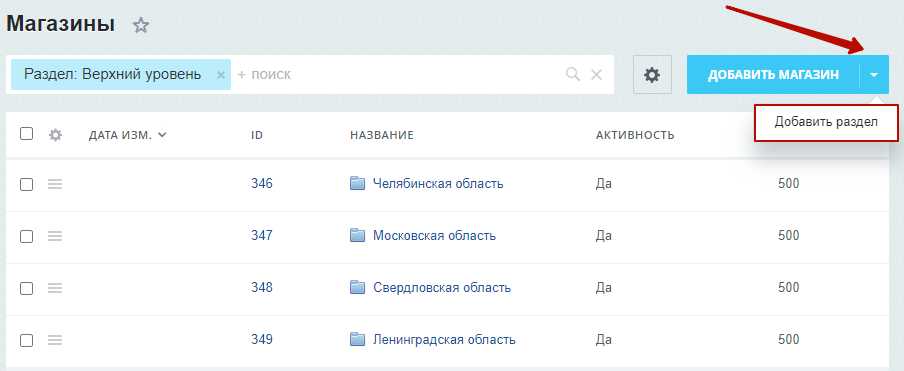This screenshot has width=904, height=371.
Task: Click value 500 in Свердловская область row
Action: (789, 287)
